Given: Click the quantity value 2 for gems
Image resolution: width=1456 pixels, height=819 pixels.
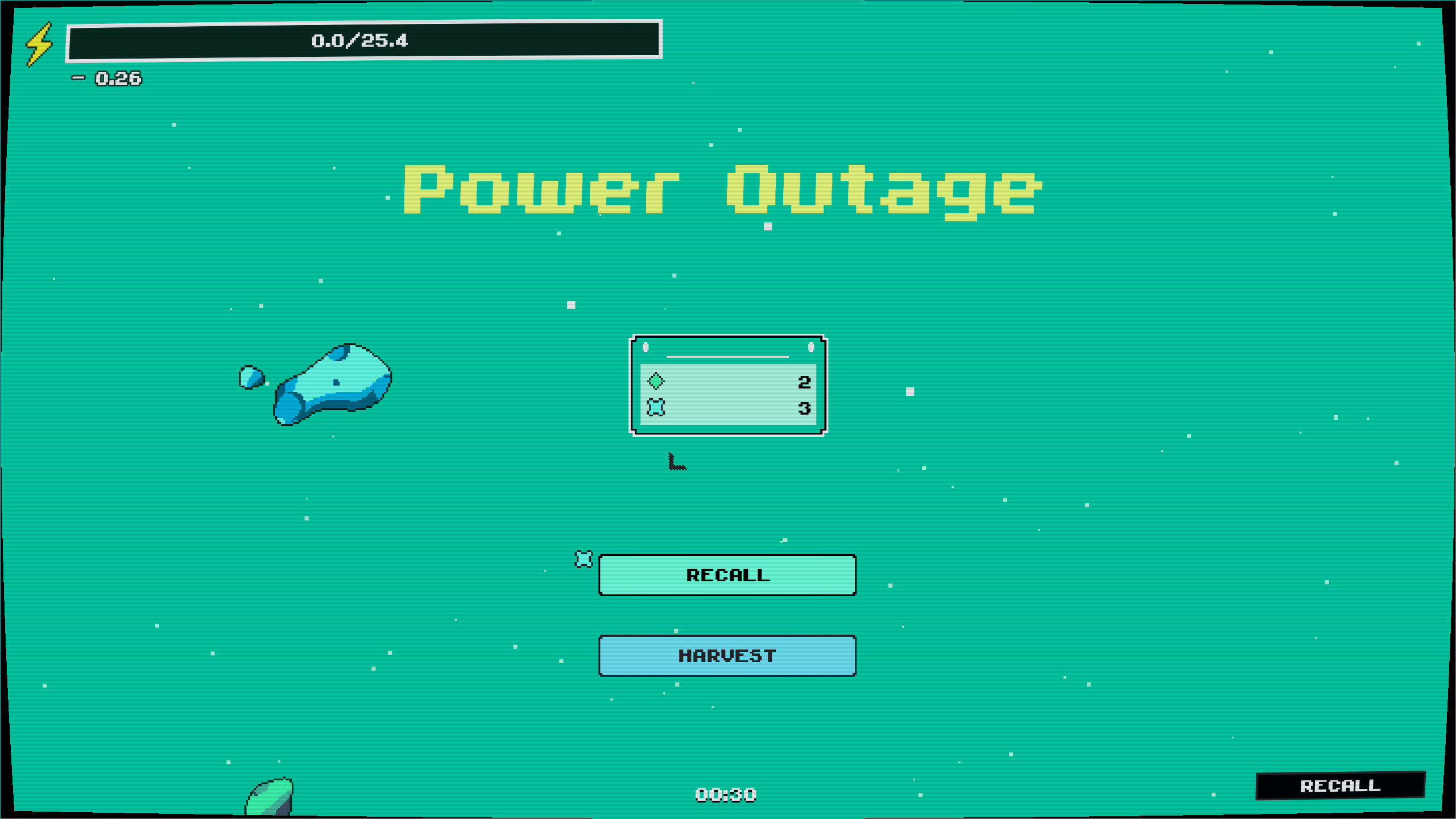Looking at the screenshot, I should click(803, 382).
